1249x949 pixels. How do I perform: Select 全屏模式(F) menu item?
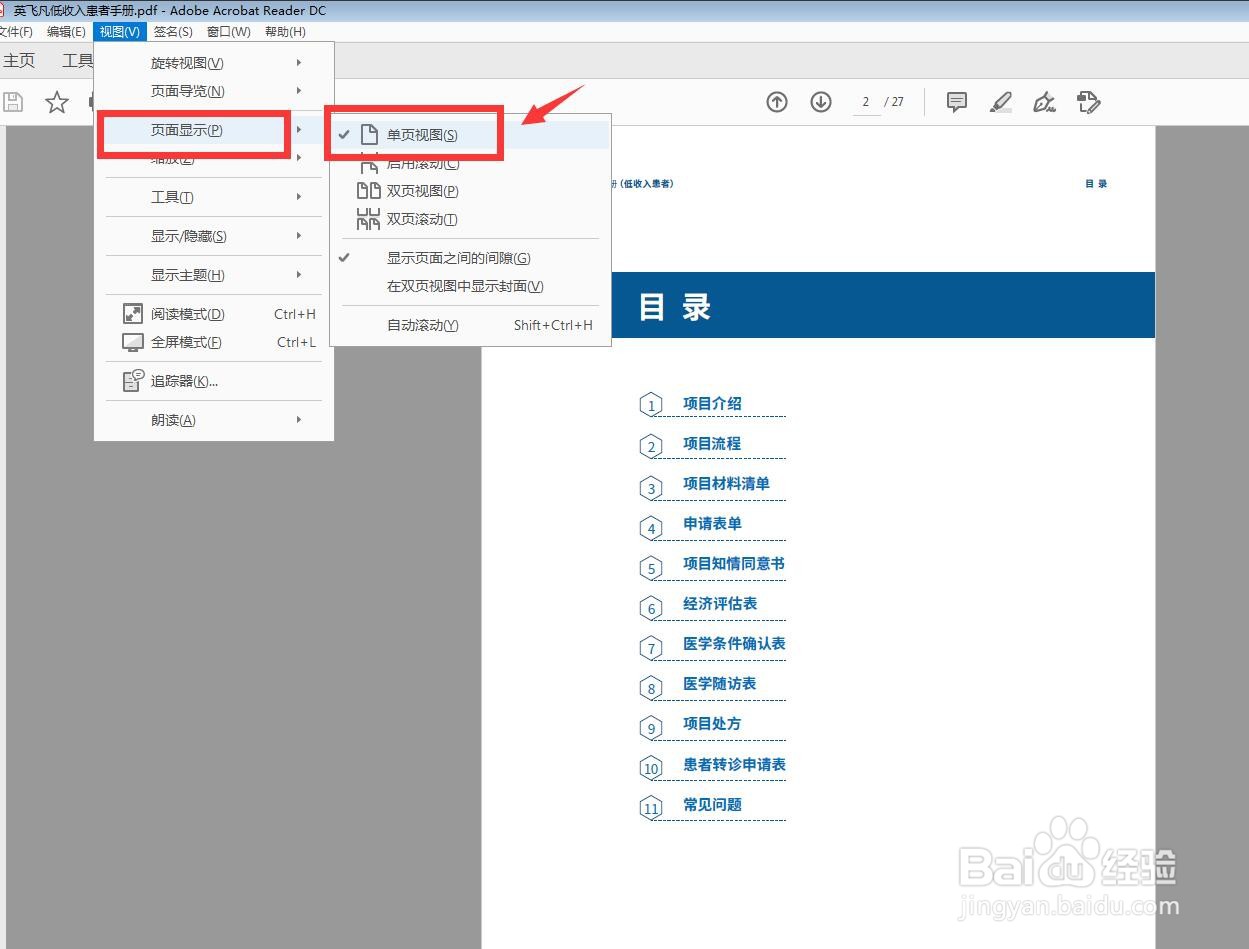point(214,342)
